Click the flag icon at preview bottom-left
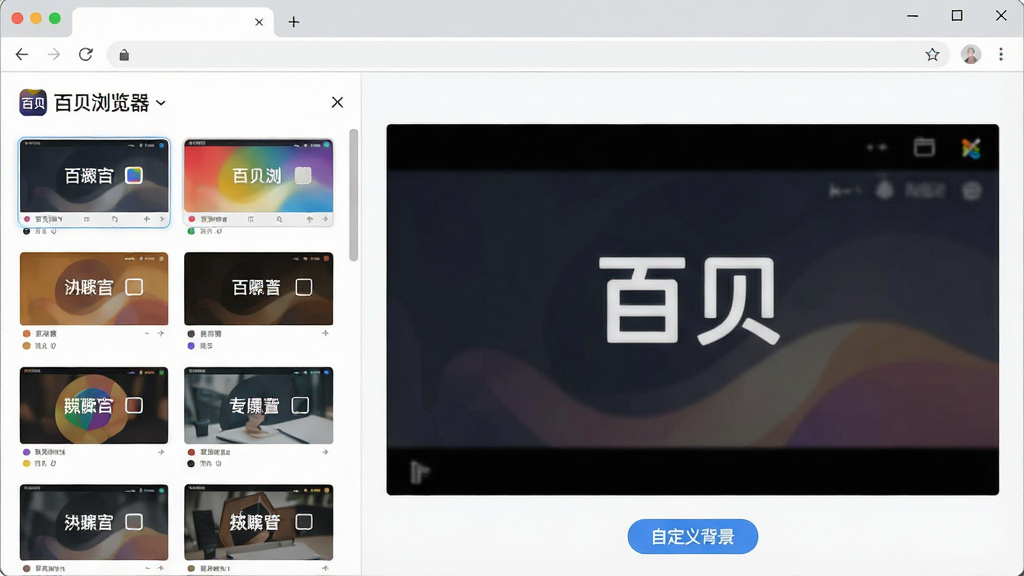Viewport: 1024px width, 576px height. 419,472
